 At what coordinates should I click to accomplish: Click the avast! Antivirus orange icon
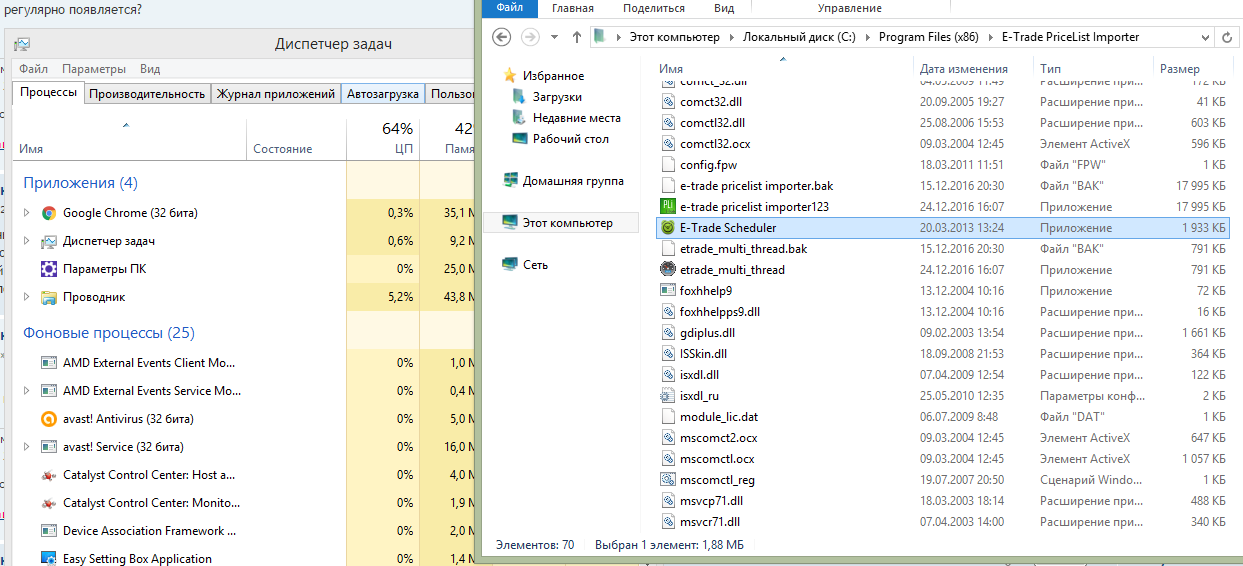48,419
